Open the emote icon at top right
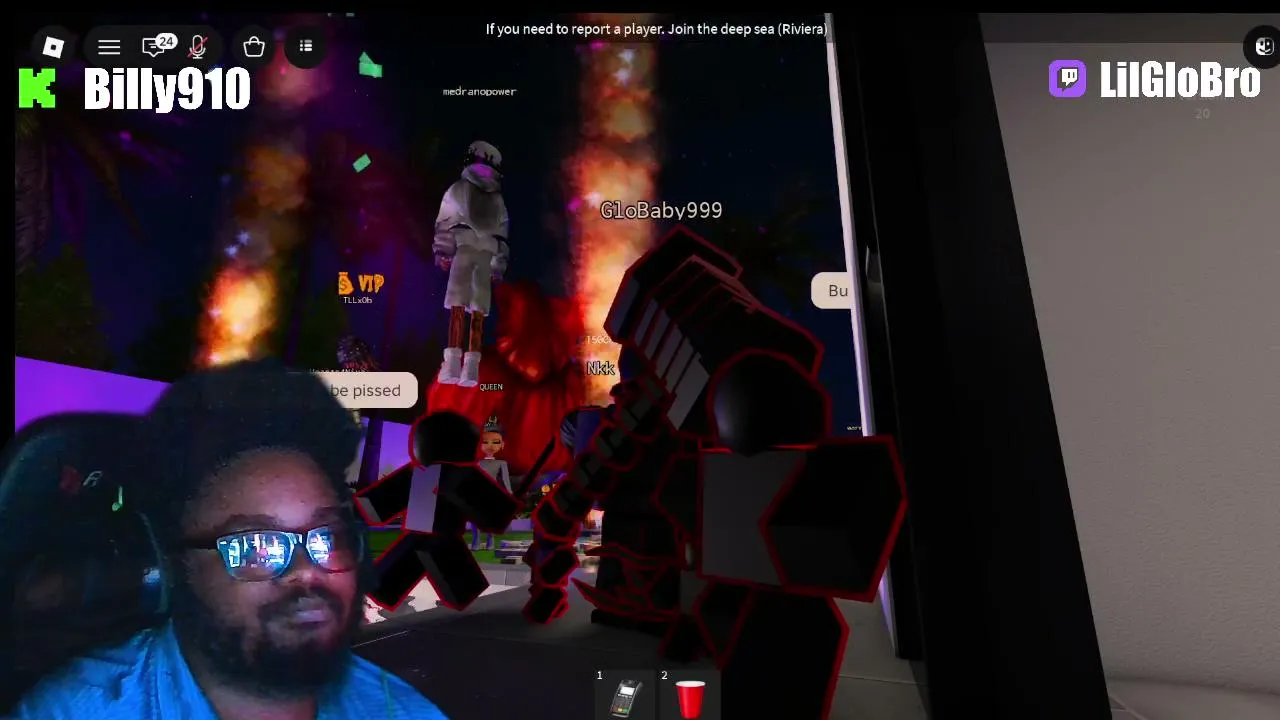Screen dimensions: 1280x720 point(1264,47)
